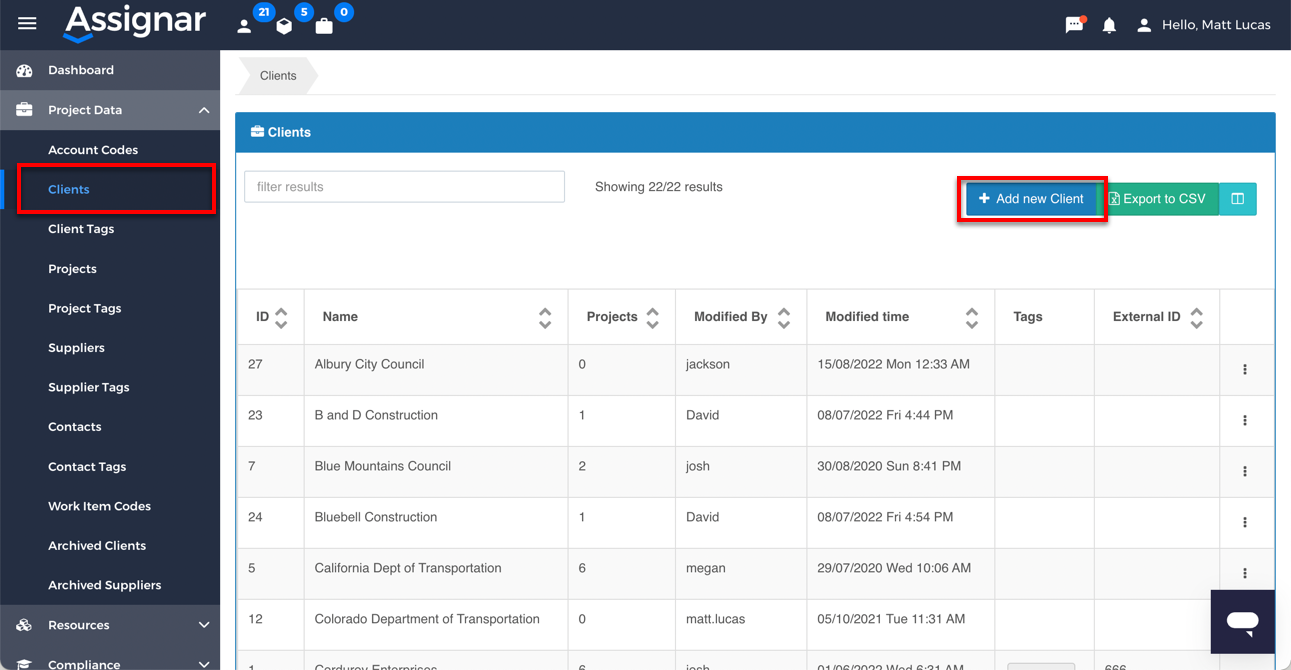The image size is (1291, 670).
Task: Click the Showing 22/22 results text
Action: tap(658, 187)
